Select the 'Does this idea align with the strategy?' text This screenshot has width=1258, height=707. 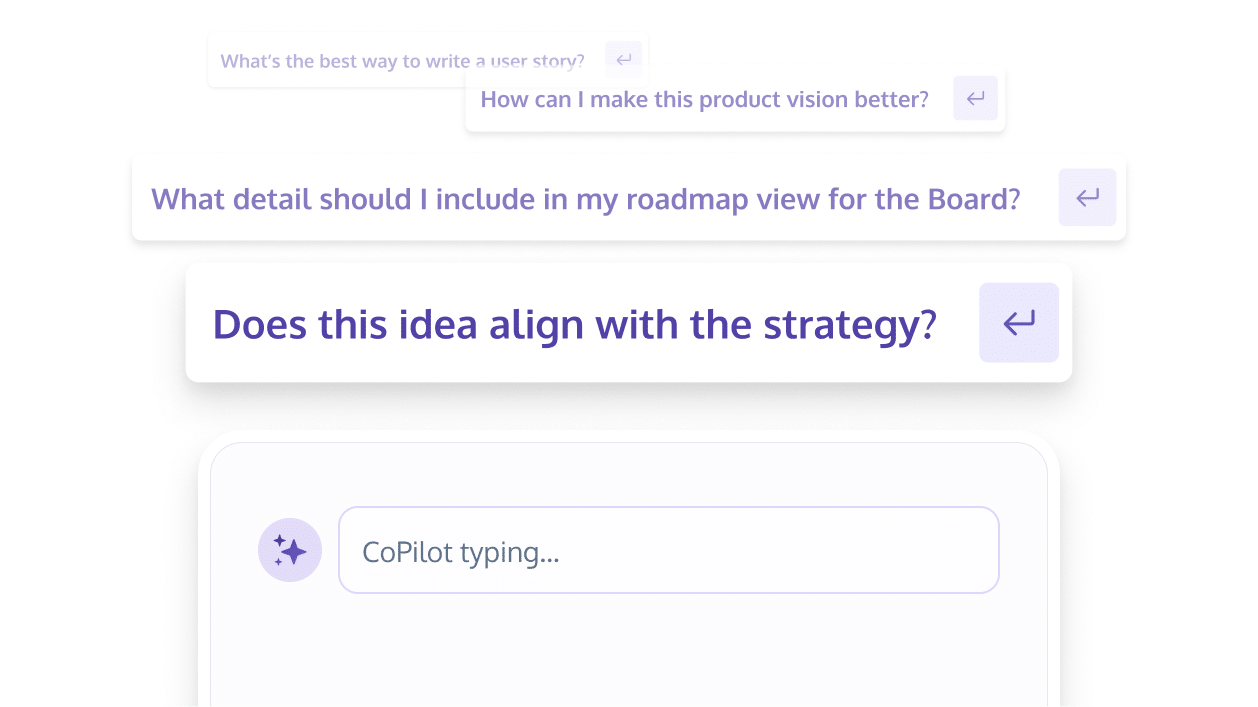[574, 324]
